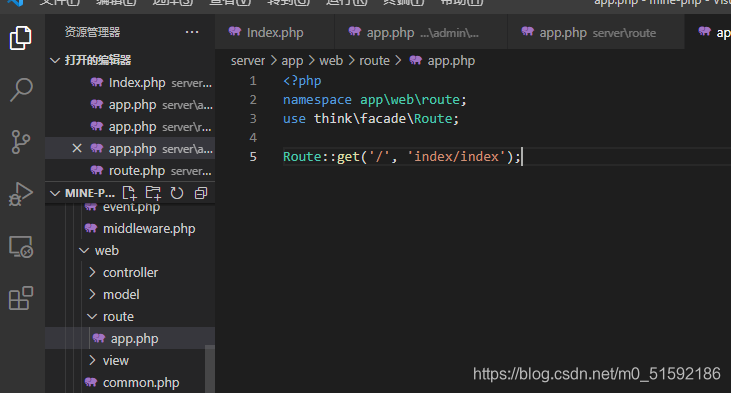Click on the Route::get code line
Viewport: 731px width, 393px height.
click(401, 157)
